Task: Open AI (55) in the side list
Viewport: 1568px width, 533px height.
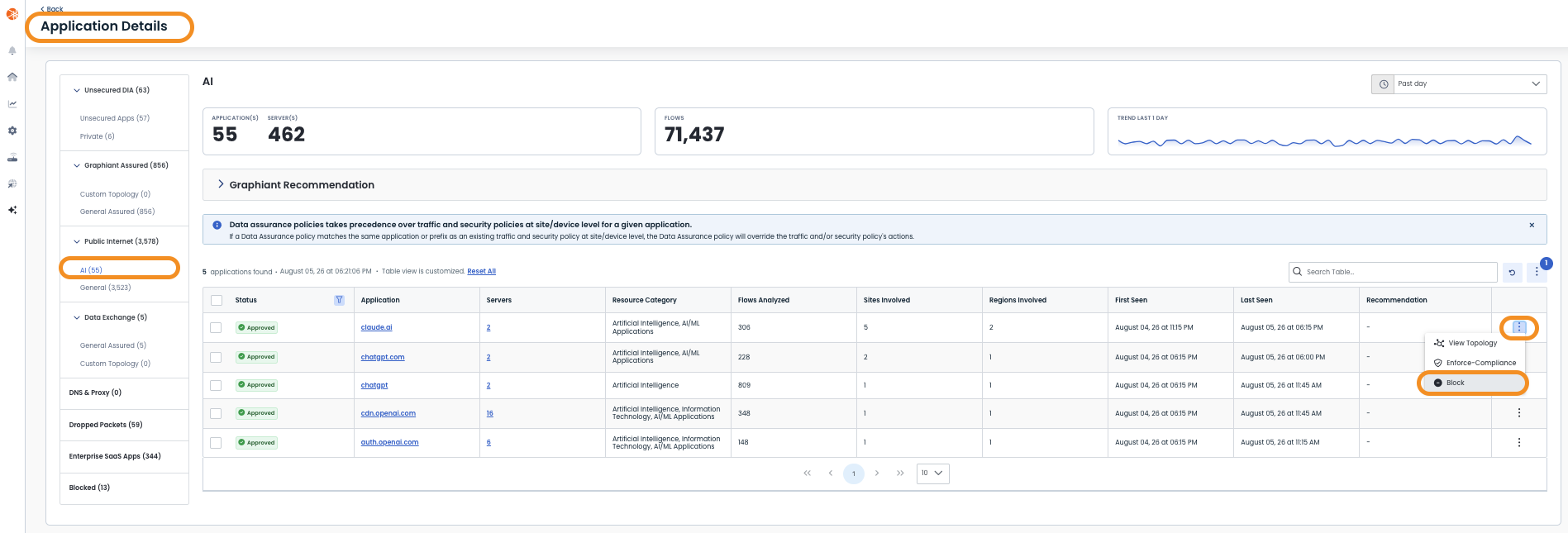Action: point(91,270)
